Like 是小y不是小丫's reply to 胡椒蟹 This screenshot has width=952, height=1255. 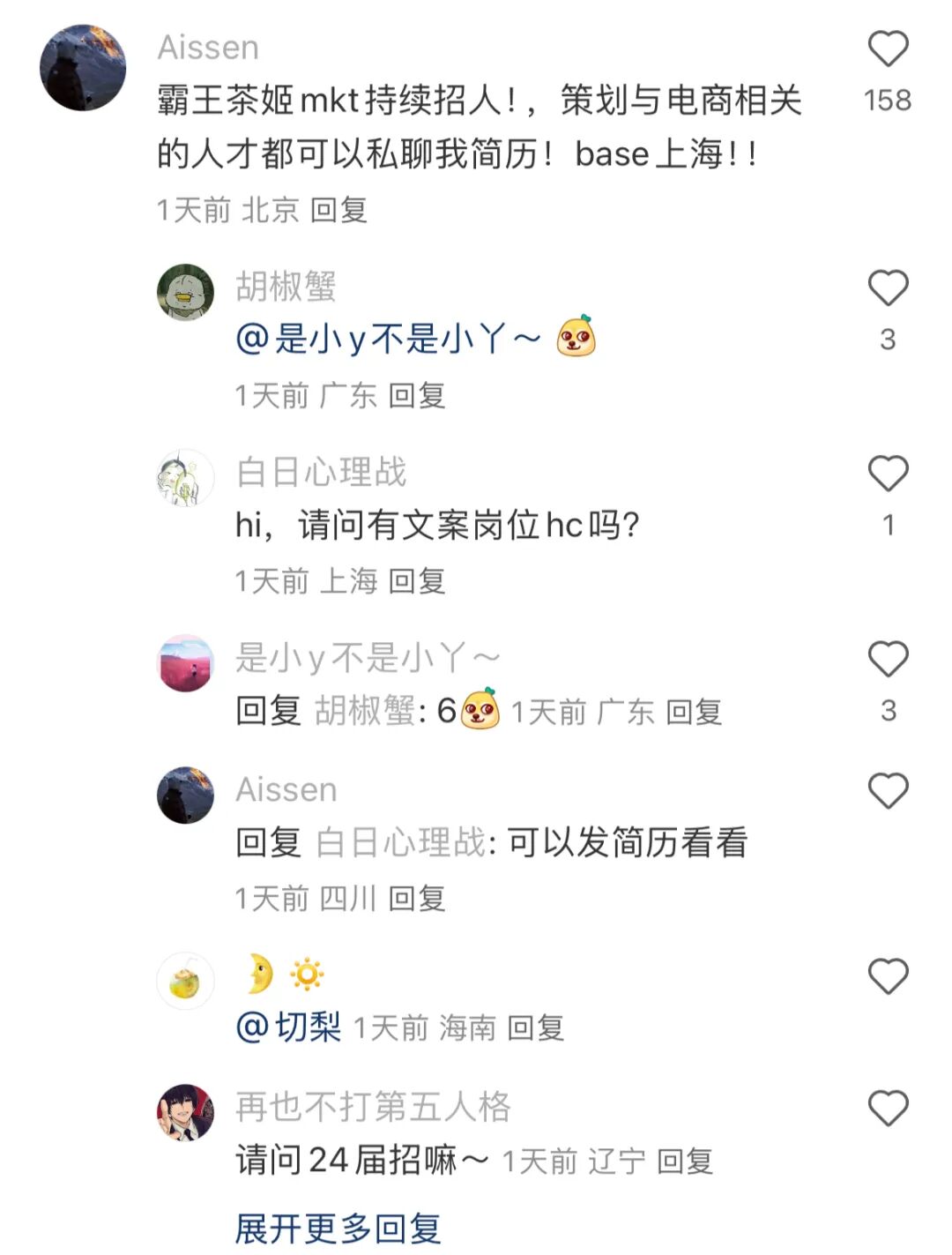pos(888,659)
